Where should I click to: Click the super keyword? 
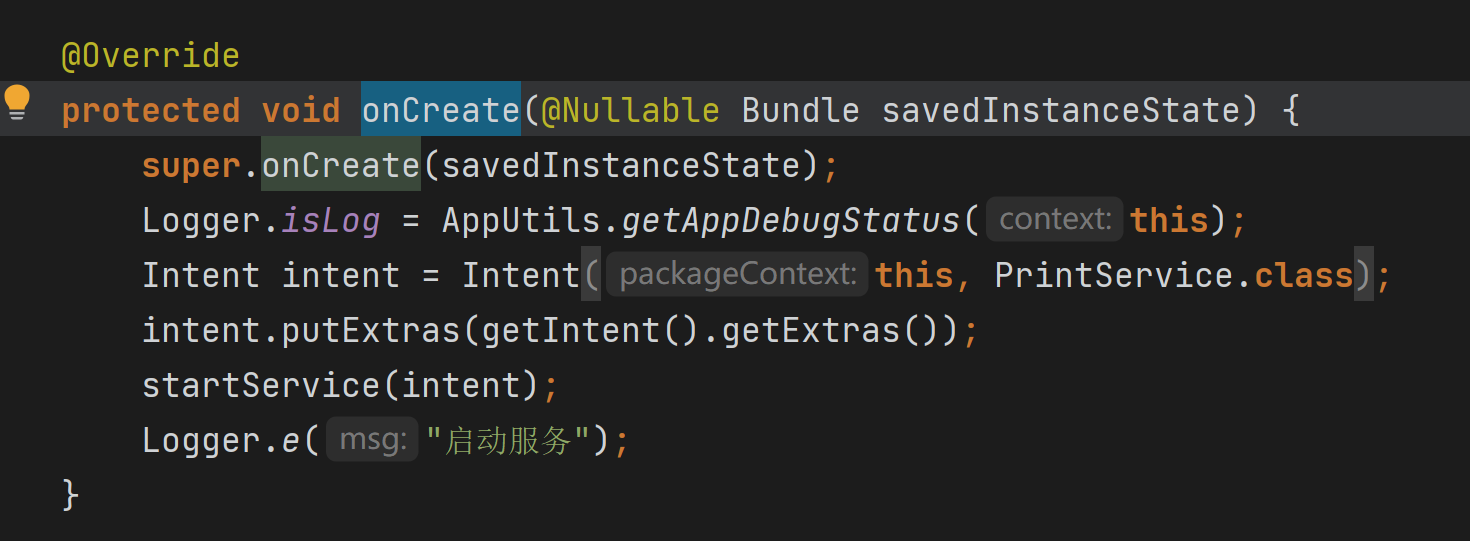click(x=191, y=165)
